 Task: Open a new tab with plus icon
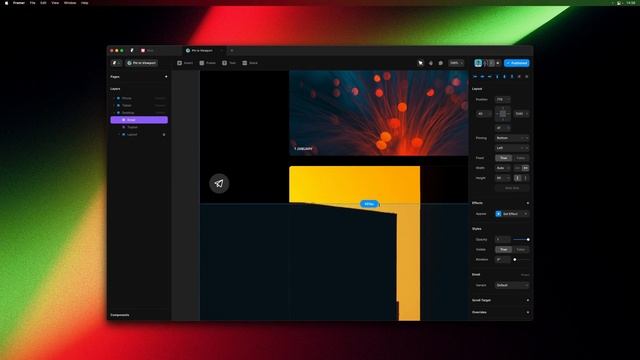(x=232, y=50)
